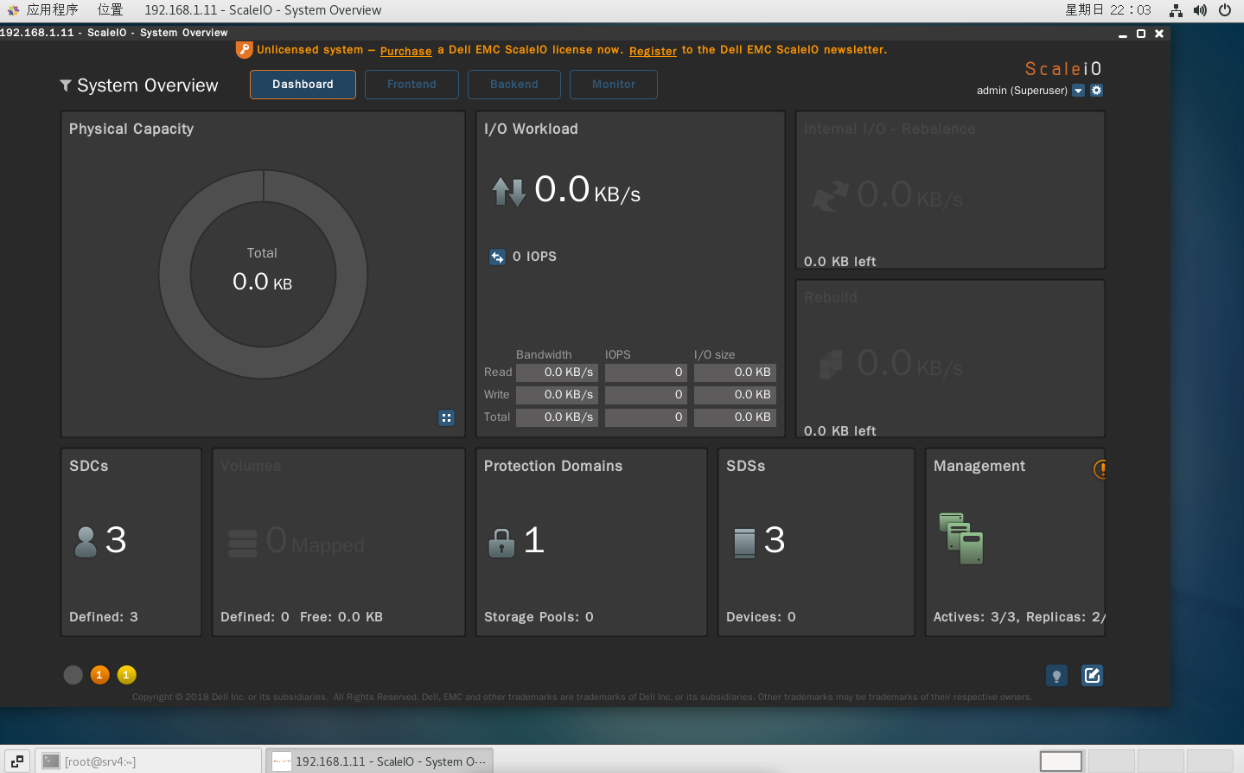This screenshot has height=773, width=1244.
Task: Click the Read Bandwidth 0.0 KB/s cell
Action: [557, 372]
